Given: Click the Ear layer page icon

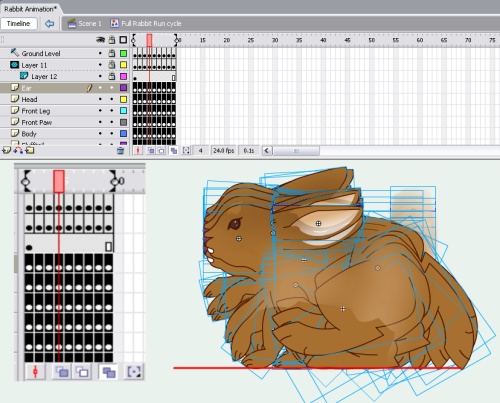Looking at the screenshot, I should pyautogui.click(x=15, y=87).
